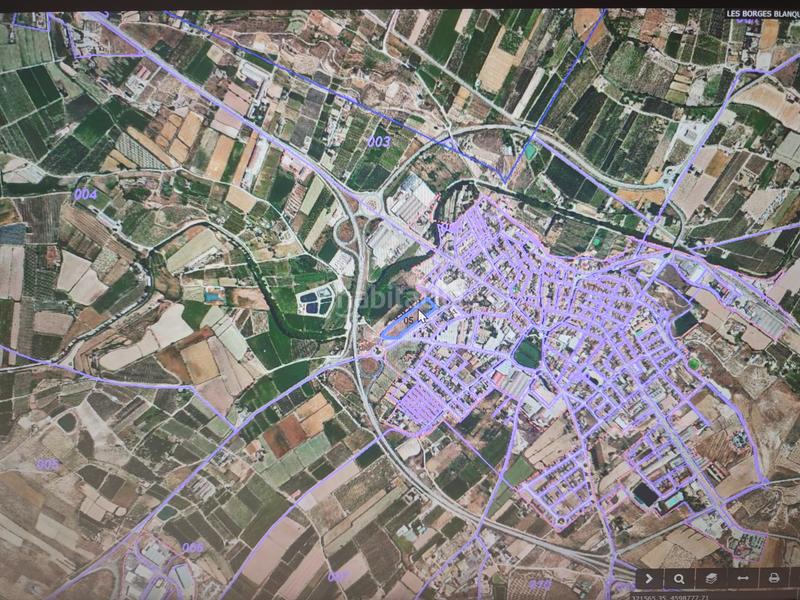Click the partially visible rightmost toolbar button
Screen dimensions: 800x600
(795, 578)
